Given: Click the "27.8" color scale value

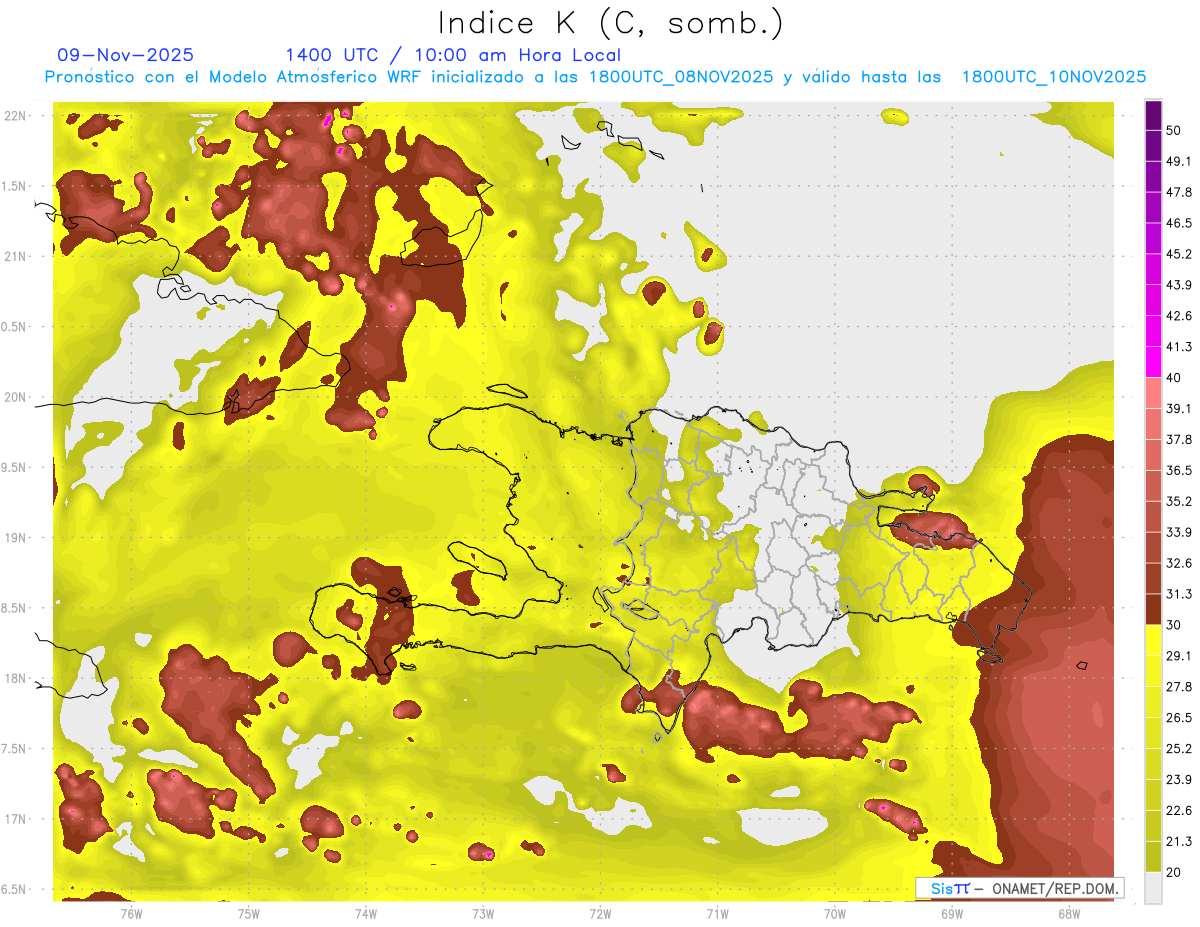Looking at the screenshot, I should pyautogui.click(x=1179, y=687).
